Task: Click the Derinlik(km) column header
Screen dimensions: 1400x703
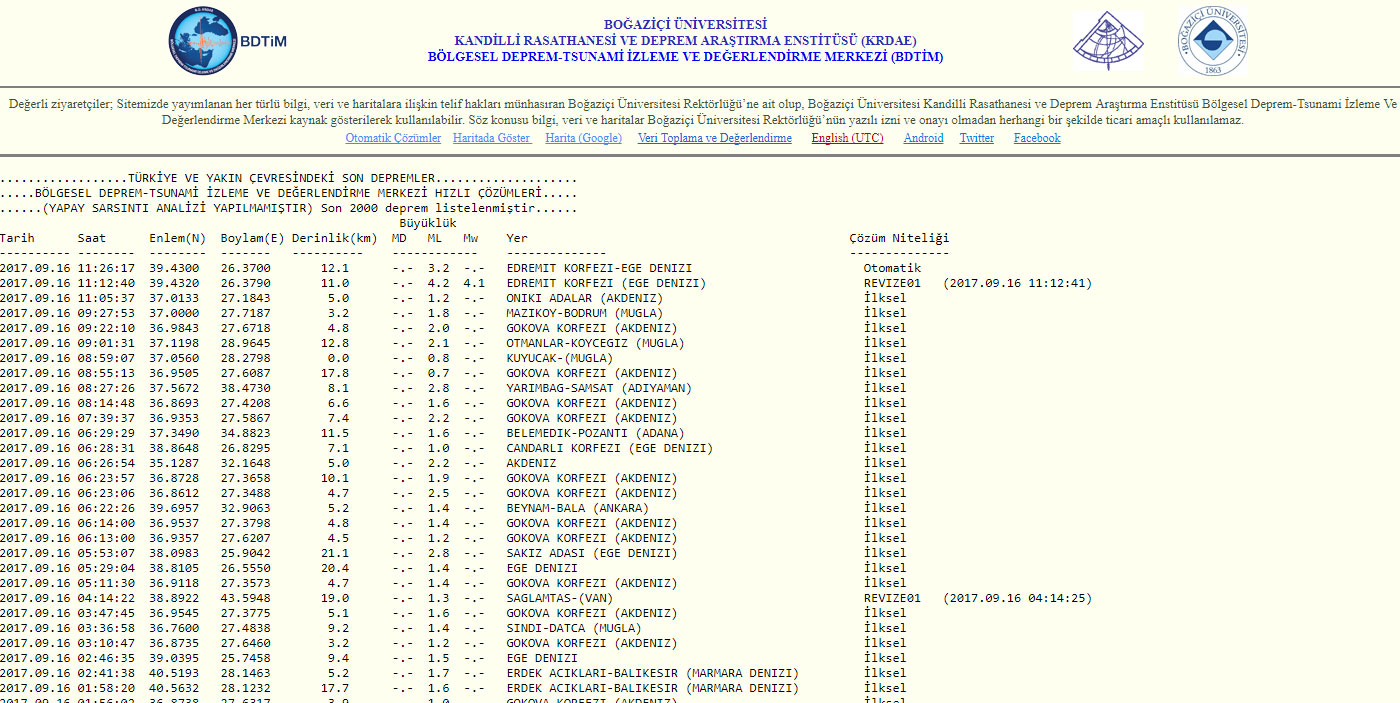Action: tap(335, 238)
